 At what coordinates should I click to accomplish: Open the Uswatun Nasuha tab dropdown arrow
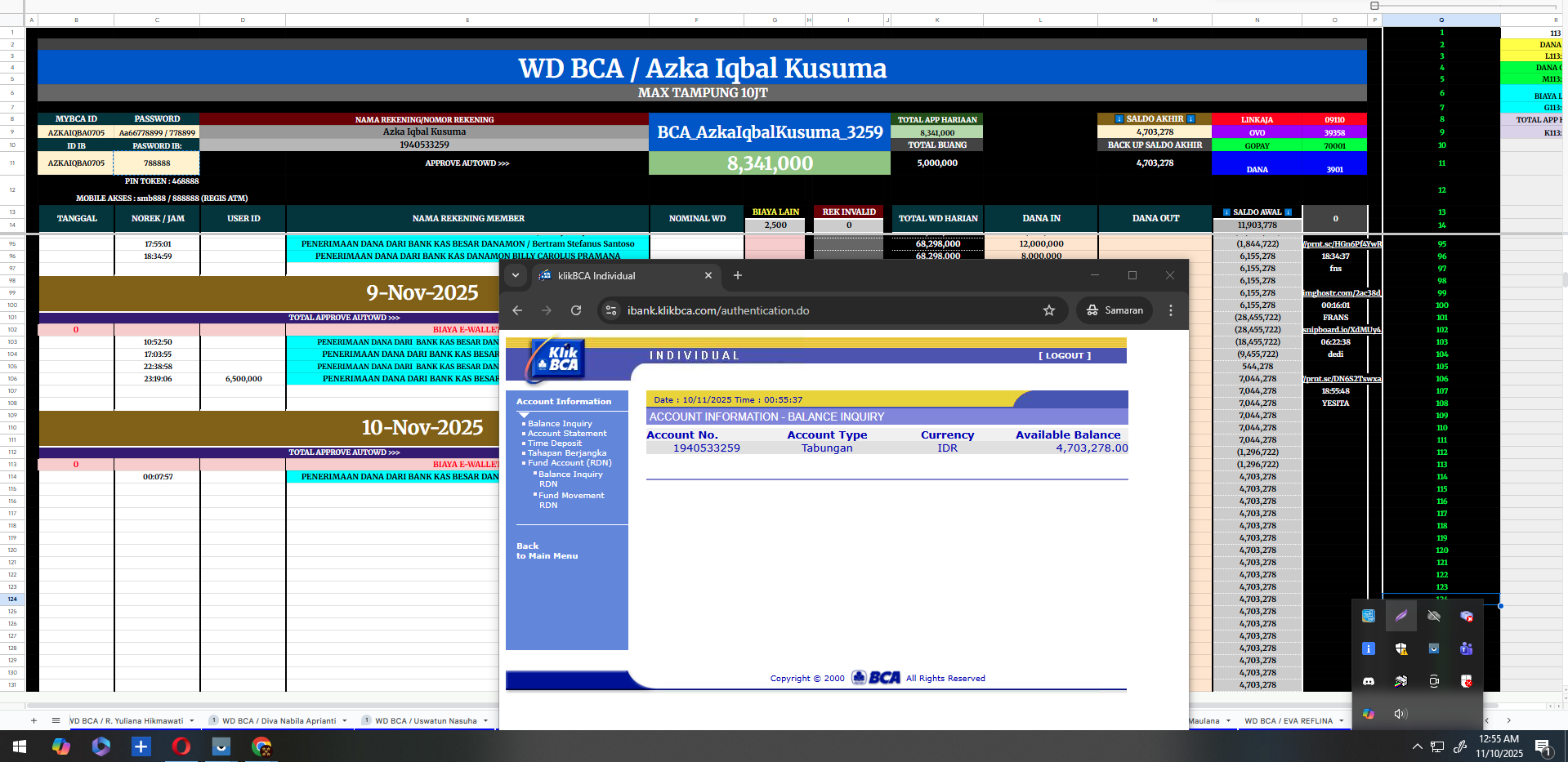(x=485, y=721)
